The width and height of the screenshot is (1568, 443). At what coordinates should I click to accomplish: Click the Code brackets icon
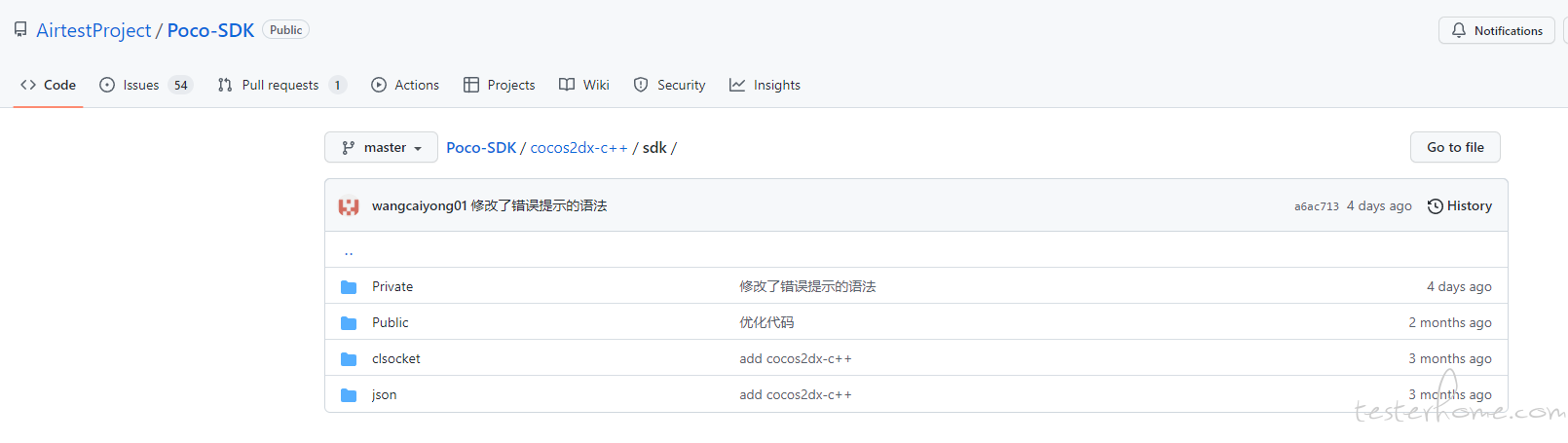[x=28, y=85]
